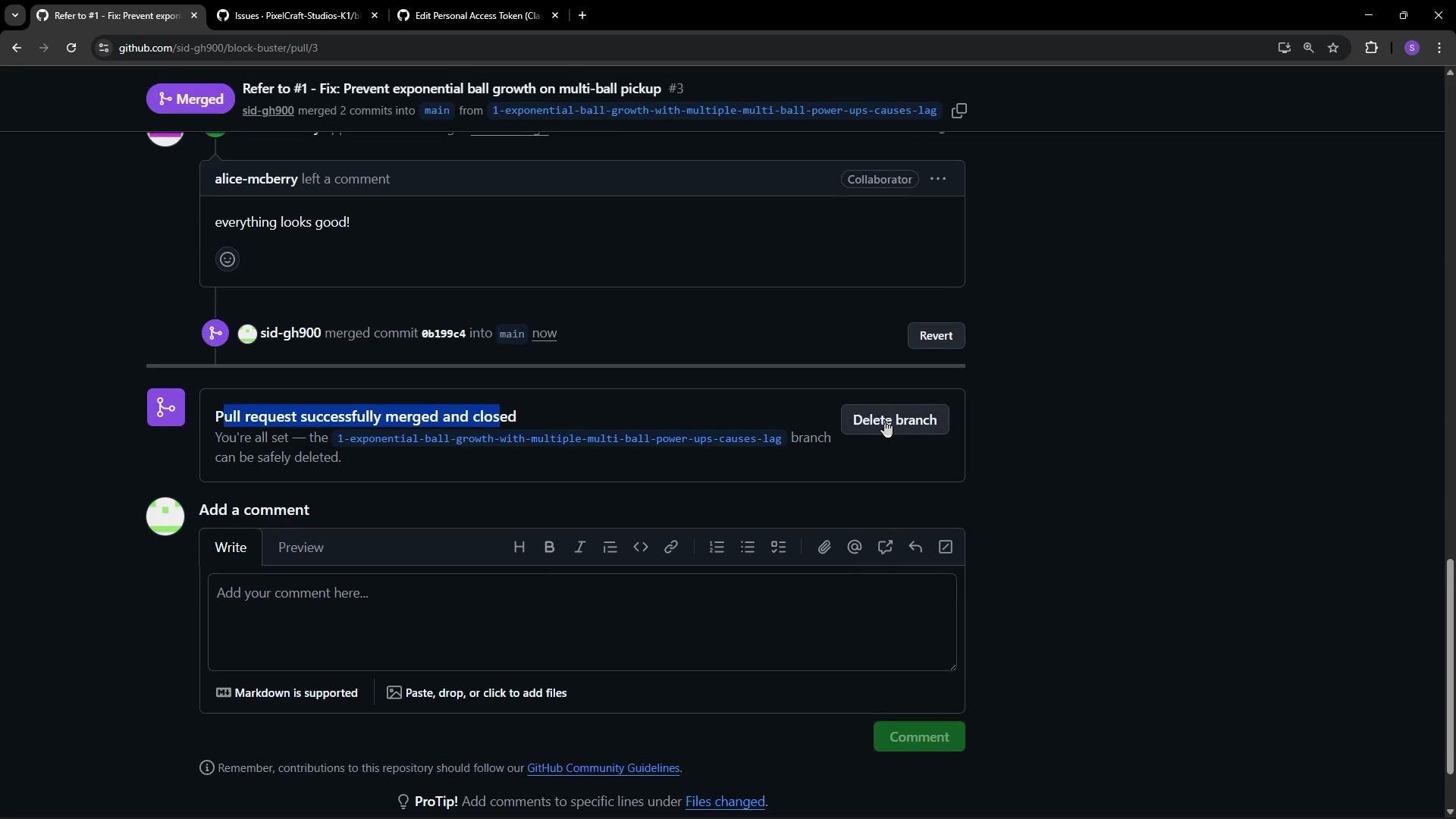Insert unordered bullet list in comment
This screenshot has height=819, width=1456.
tap(748, 548)
